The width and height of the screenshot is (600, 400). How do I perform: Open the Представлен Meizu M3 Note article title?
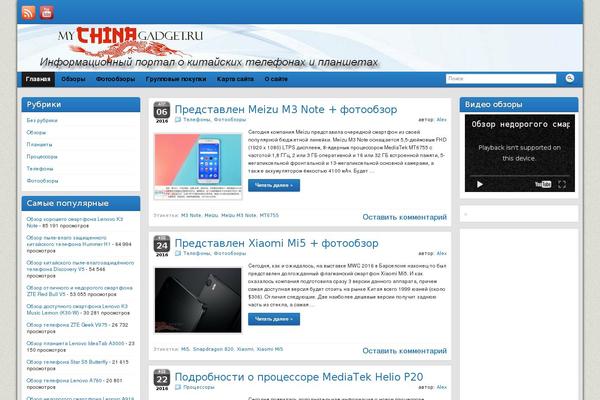click(286, 109)
